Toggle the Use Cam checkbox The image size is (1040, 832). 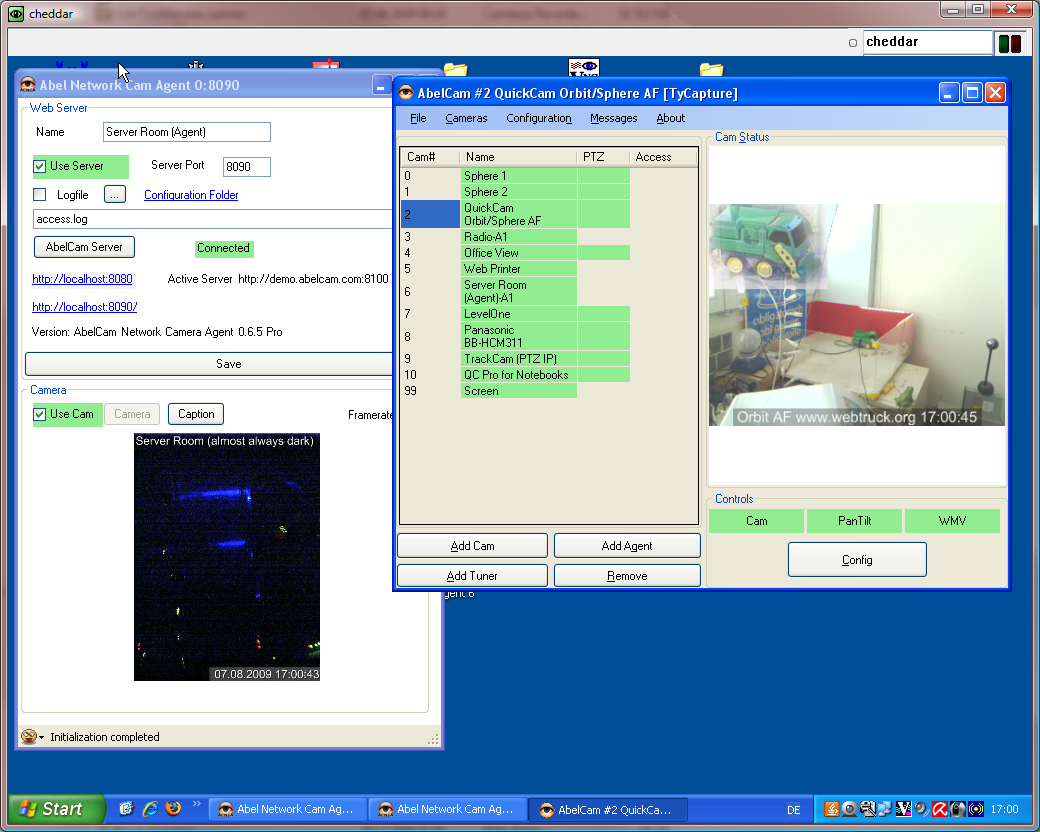click(40, 414)
